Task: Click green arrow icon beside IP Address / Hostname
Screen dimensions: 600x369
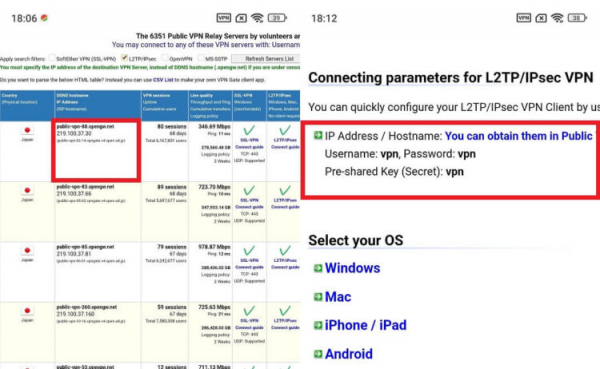Action: coord(318,135)
